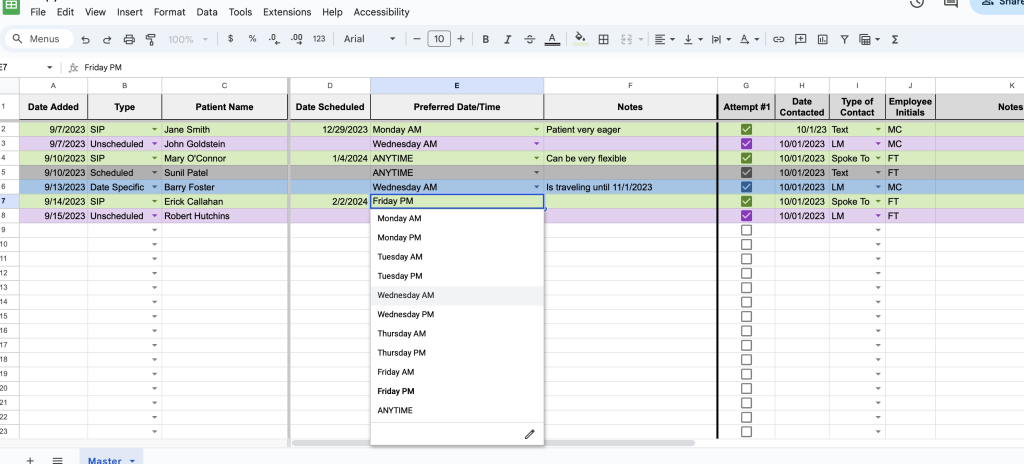Click the Menus search box
Screen dimensions: 1024x464
coord(39,39)
